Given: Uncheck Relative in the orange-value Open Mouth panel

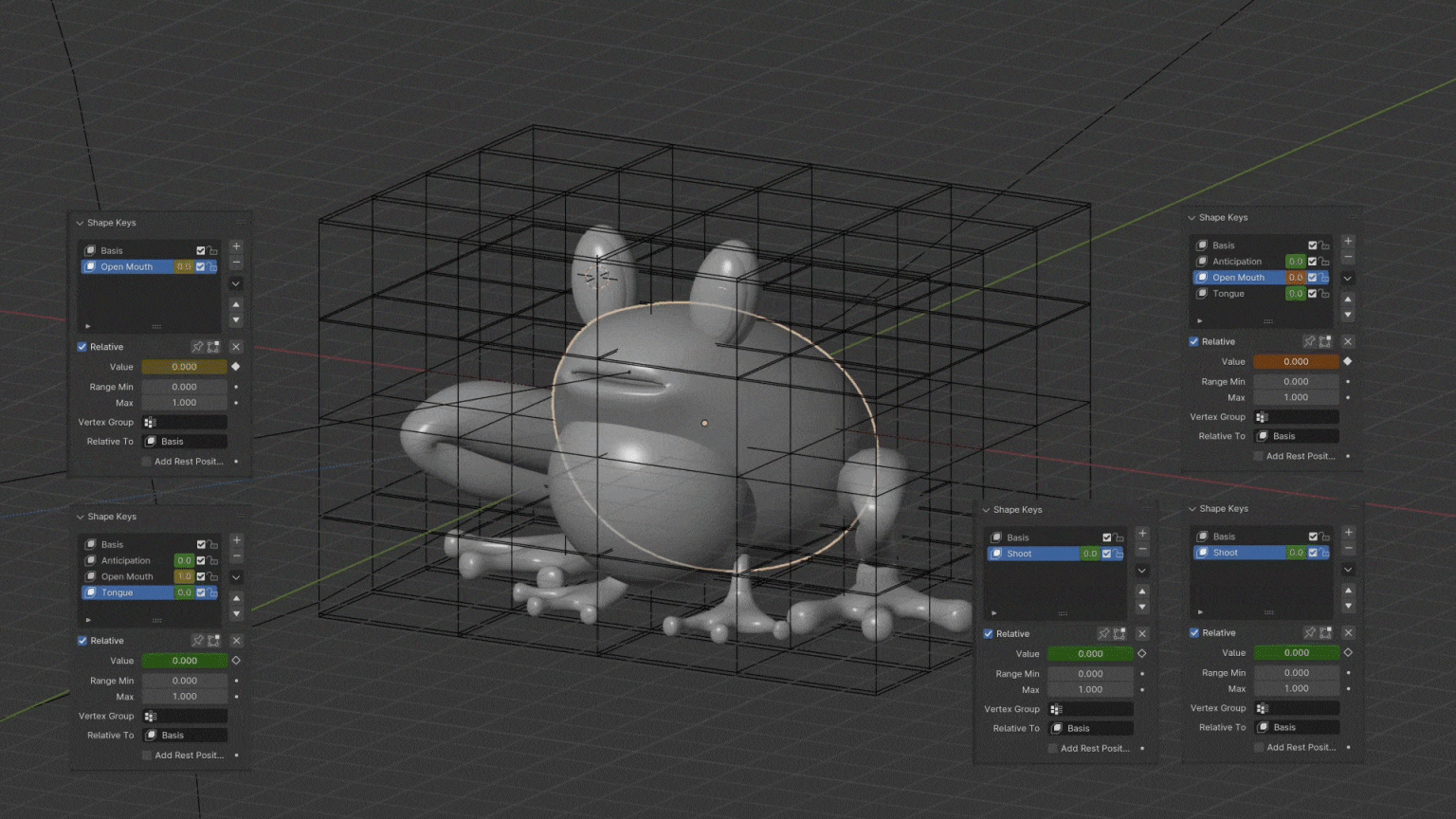Looking at the screenshot, I should pyautogui.click(x=1193, y=341).
